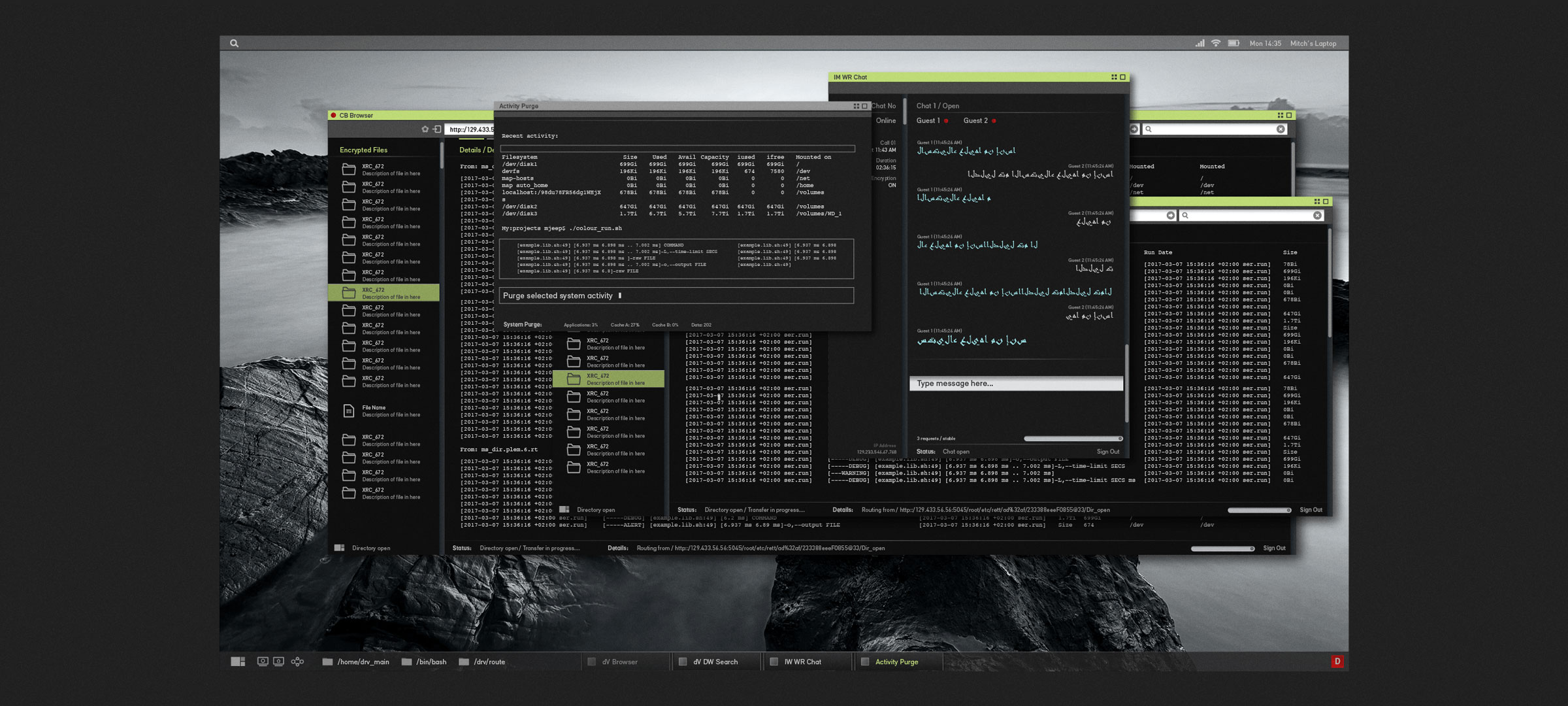This screenshot has height=706, width=1568.
Task: Click Sign Out in the front search window
Action: pos(1311,510)
